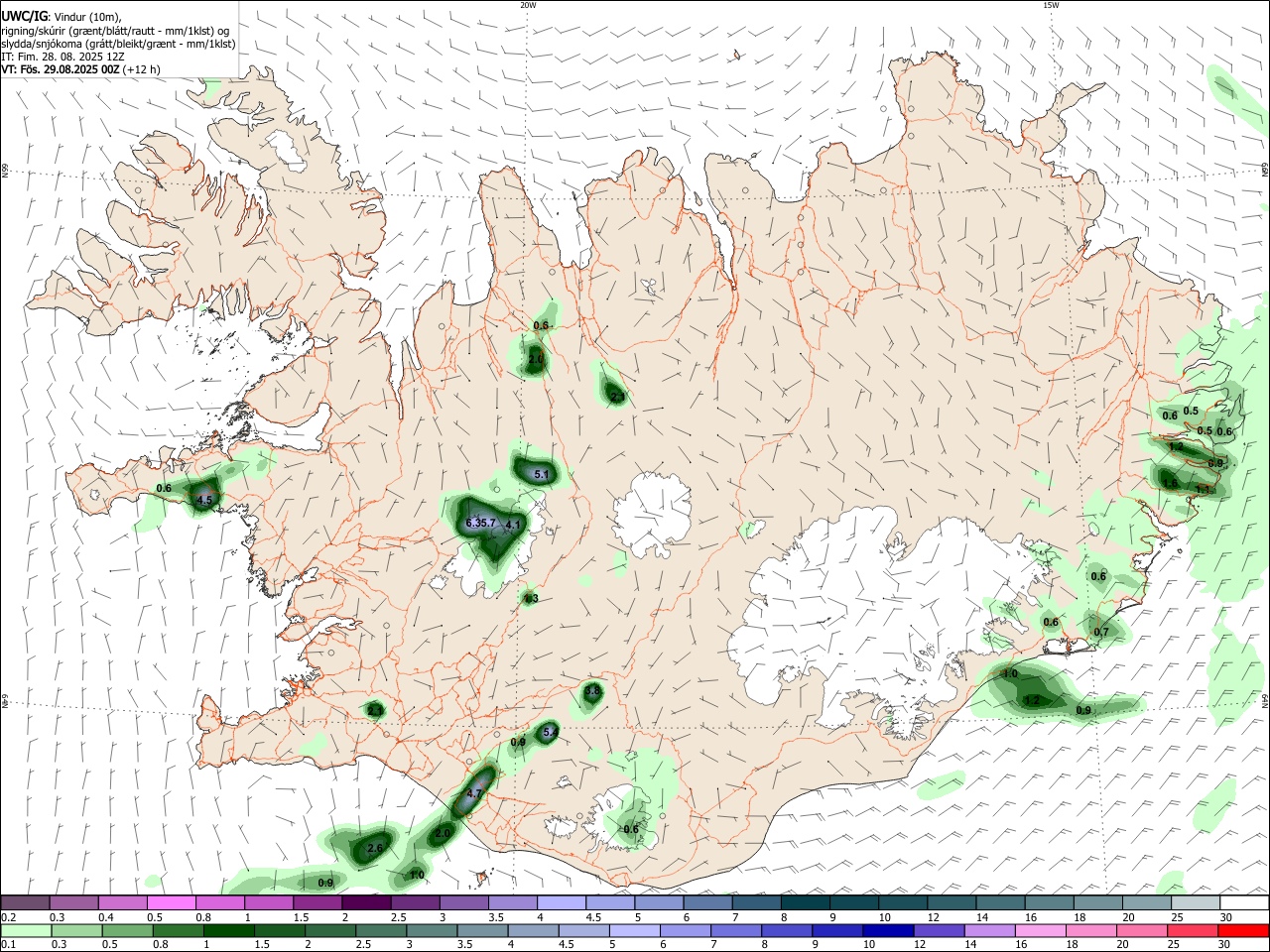Click the overlapping '6.35.7' value cluster
1270x952 pixels.
pyautogui.click(x=480, y=523)
